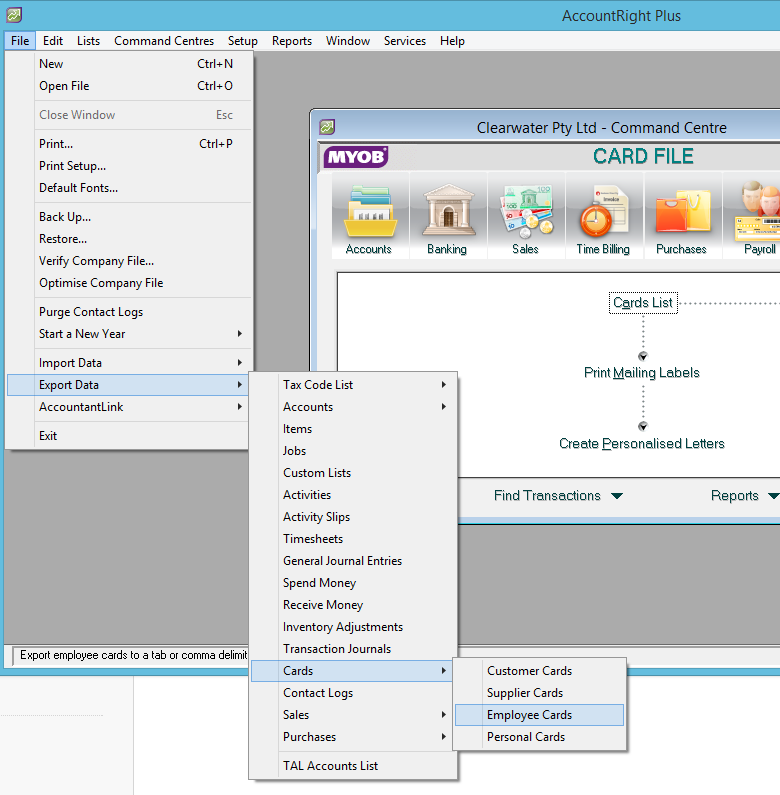
Task: Expand Purchases export submenu
Action: [353, 737]
